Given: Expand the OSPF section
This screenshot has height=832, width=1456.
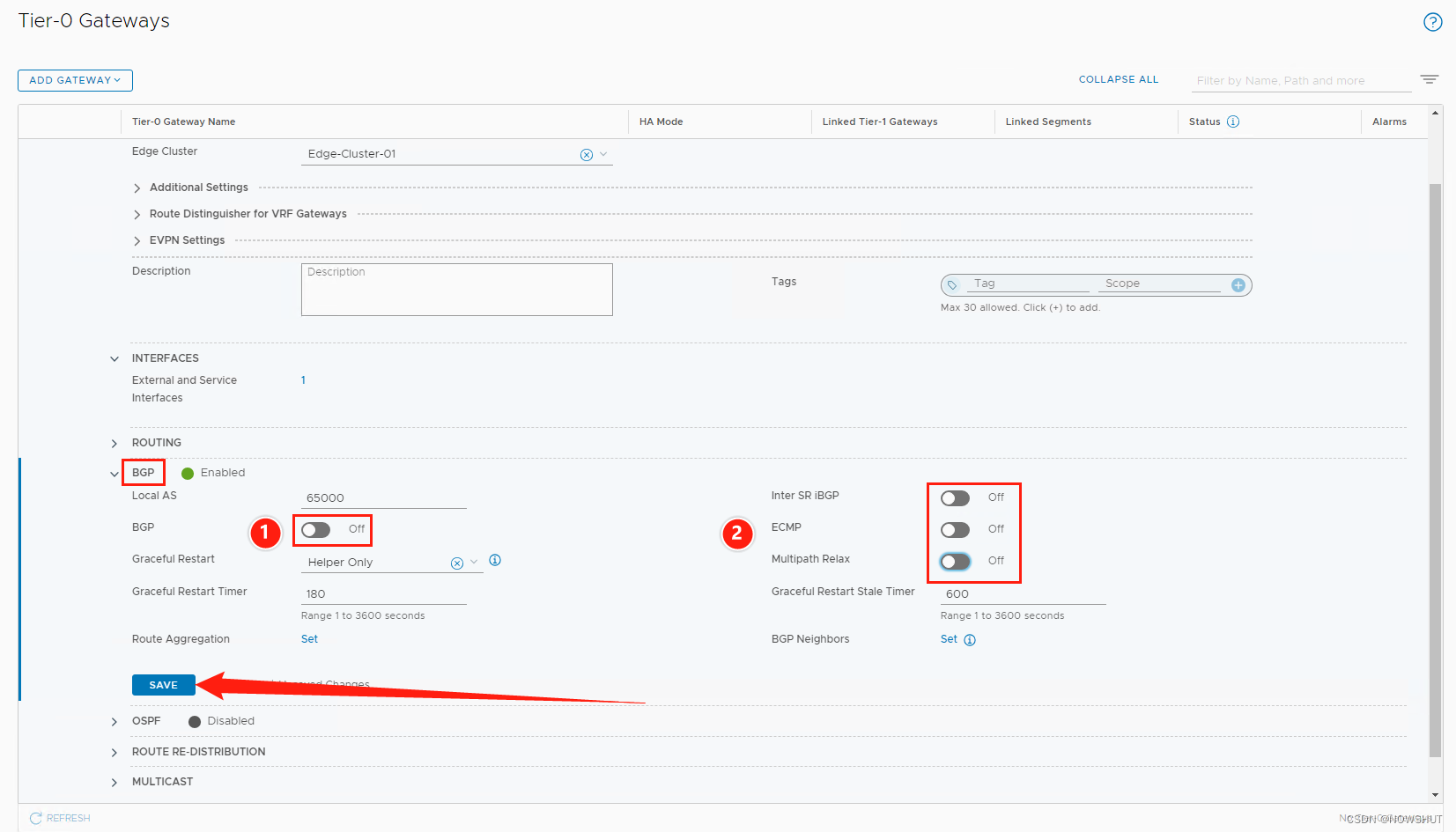Looking at the screenshot, I should coord(115,722).
